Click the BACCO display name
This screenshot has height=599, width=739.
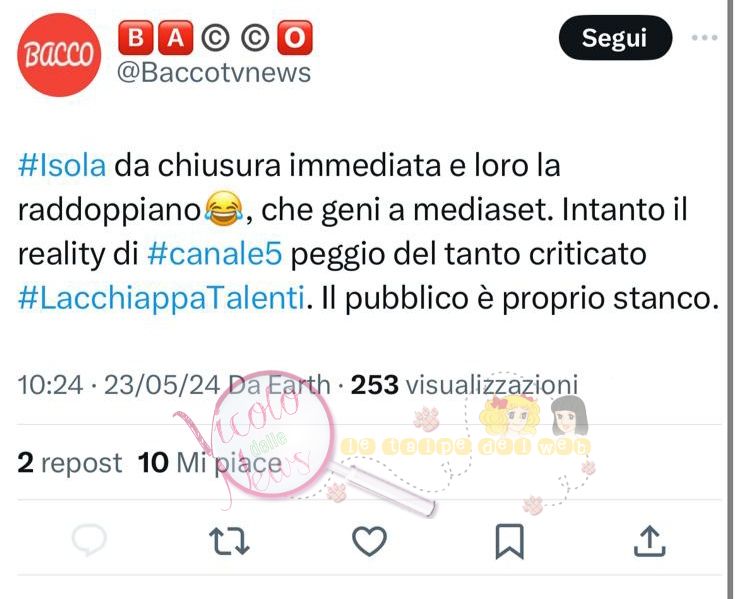click(215, 37)
